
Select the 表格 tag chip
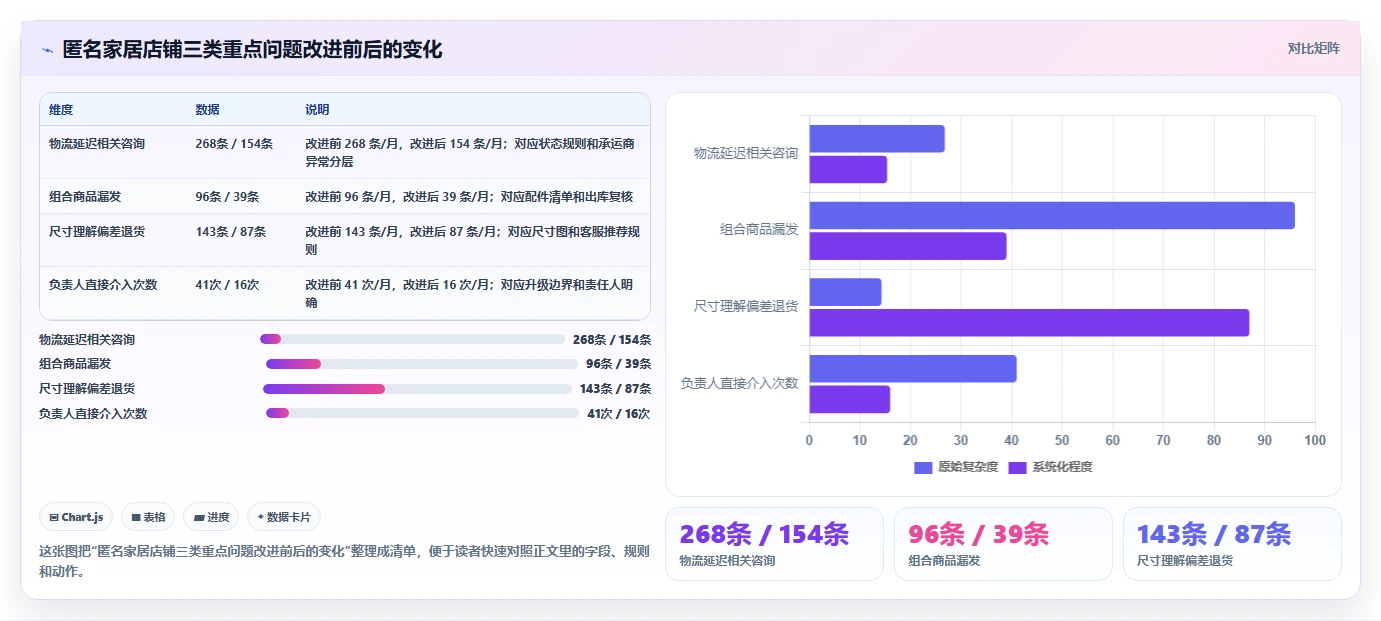(148, 517)
